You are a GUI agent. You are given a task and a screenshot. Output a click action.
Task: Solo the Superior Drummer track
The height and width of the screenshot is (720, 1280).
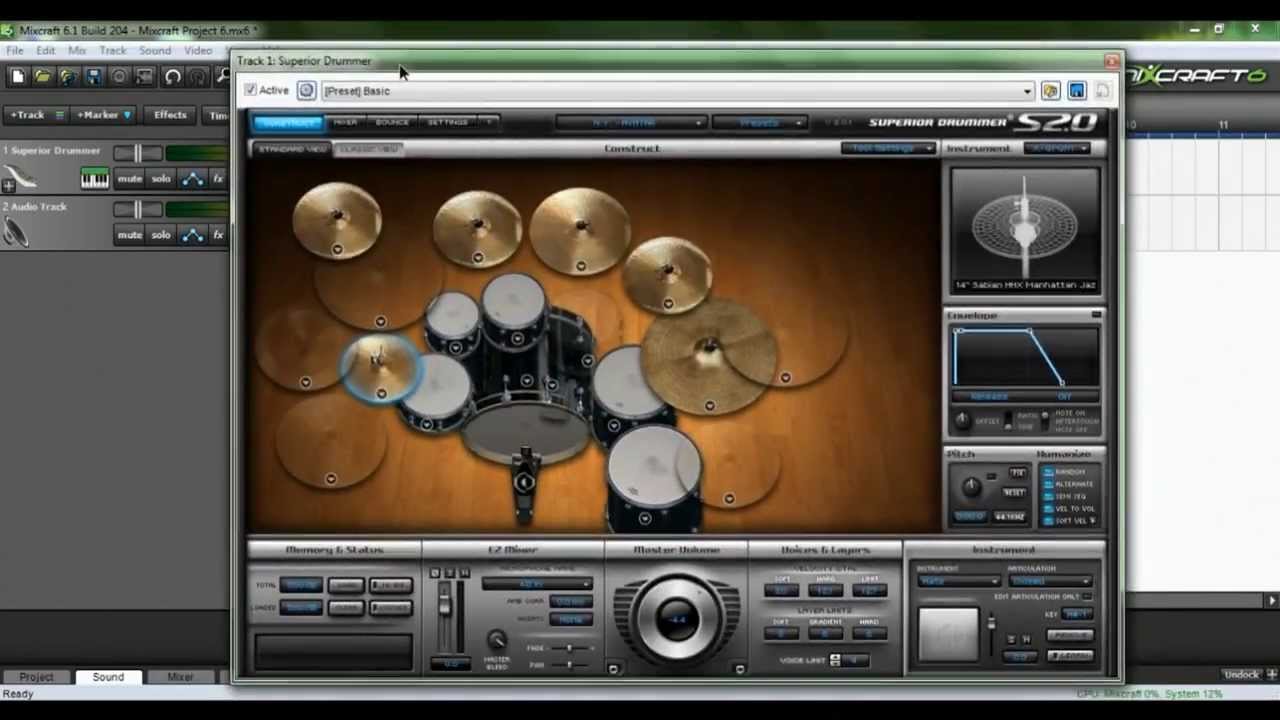[161, 179]
